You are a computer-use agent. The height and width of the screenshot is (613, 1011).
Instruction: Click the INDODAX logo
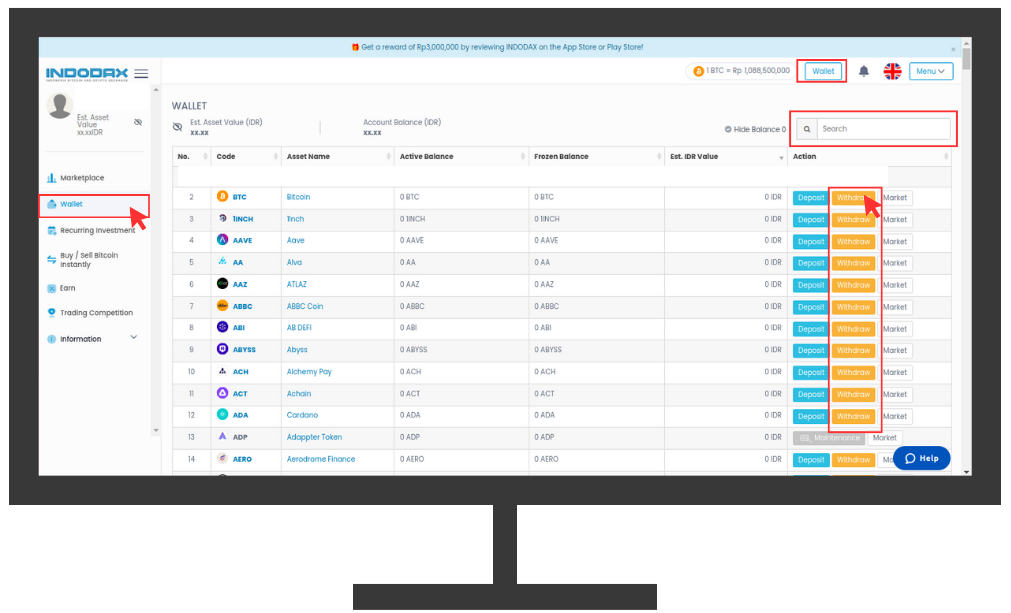[87, 73]
